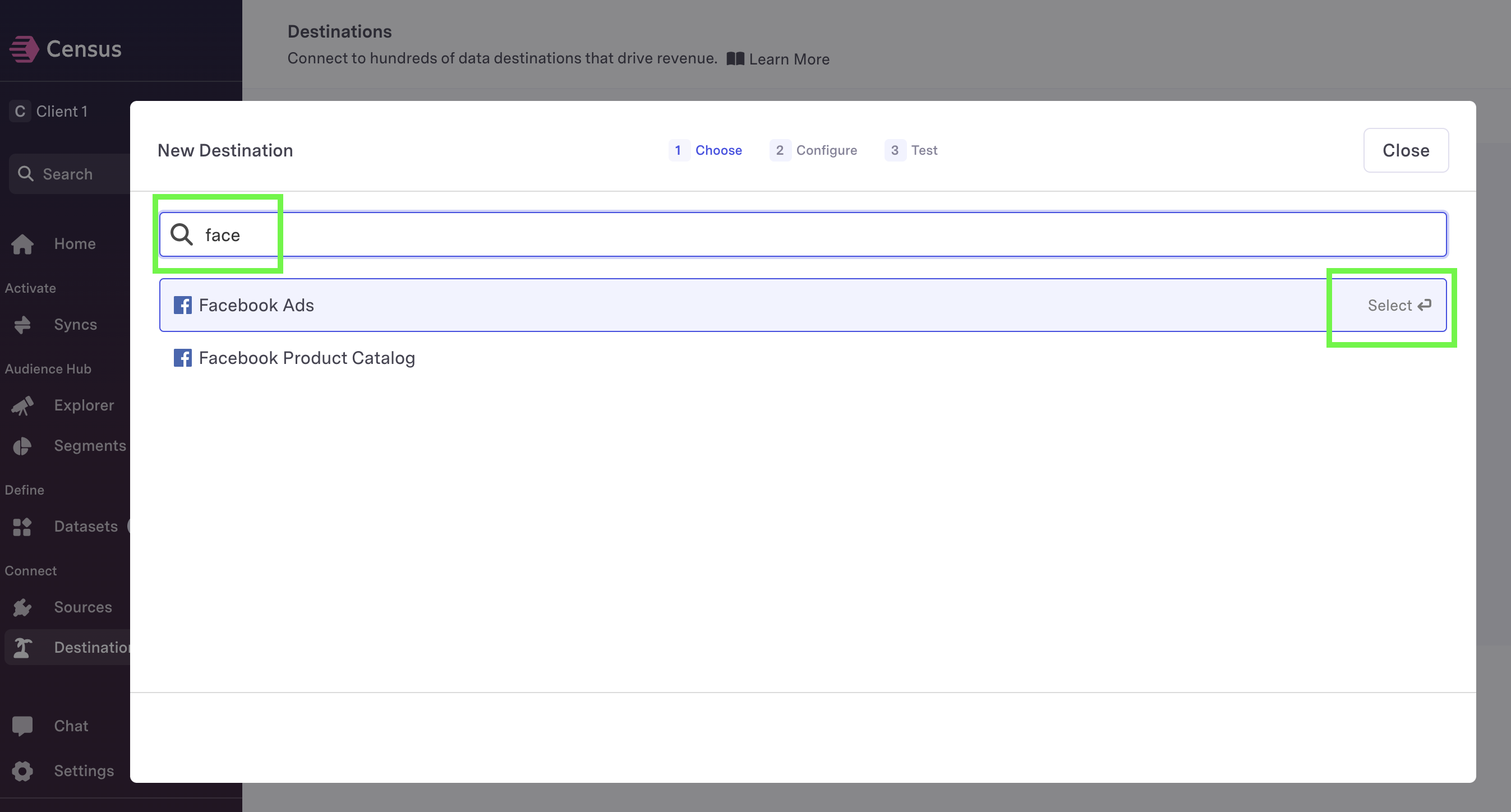1511x812 pixels.
Task: Close the New Destination dialog
Action: coord(1406,150)
